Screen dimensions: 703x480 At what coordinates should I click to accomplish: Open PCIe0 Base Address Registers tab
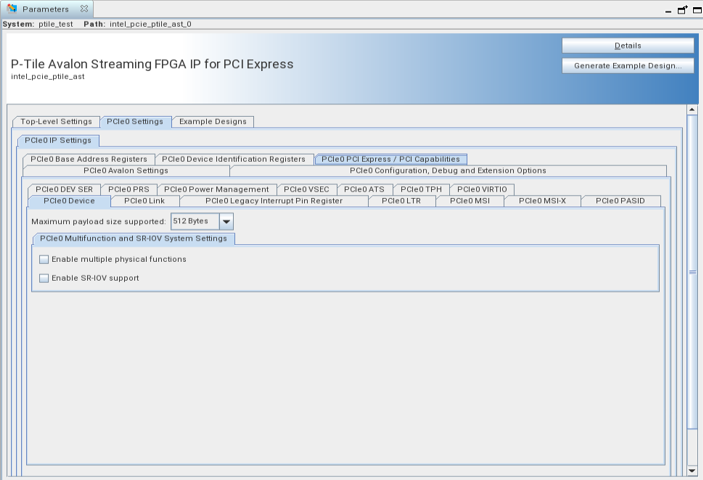pyautogui.click(x=89, y=159)
